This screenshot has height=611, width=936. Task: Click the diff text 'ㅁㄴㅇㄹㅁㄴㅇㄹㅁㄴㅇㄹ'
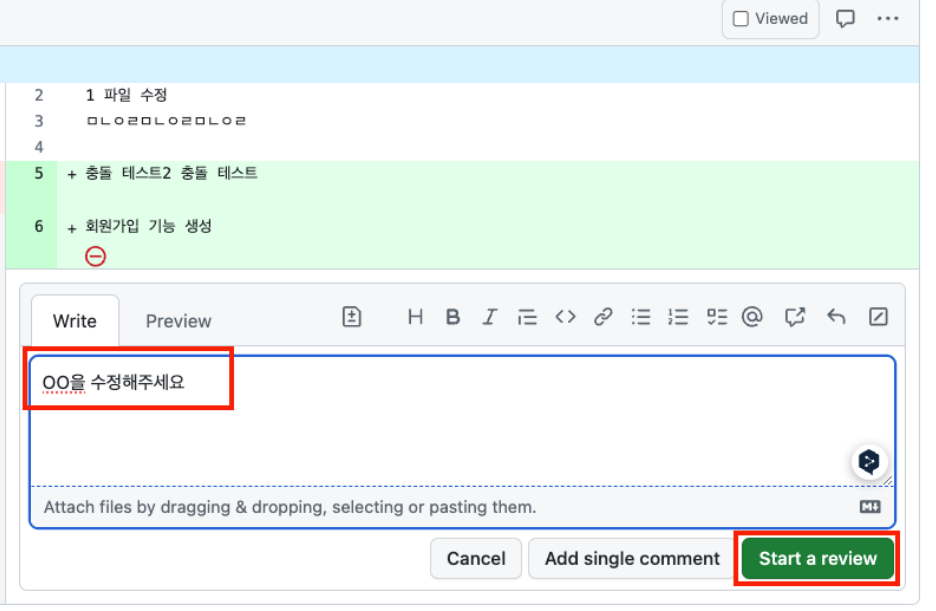167,121
